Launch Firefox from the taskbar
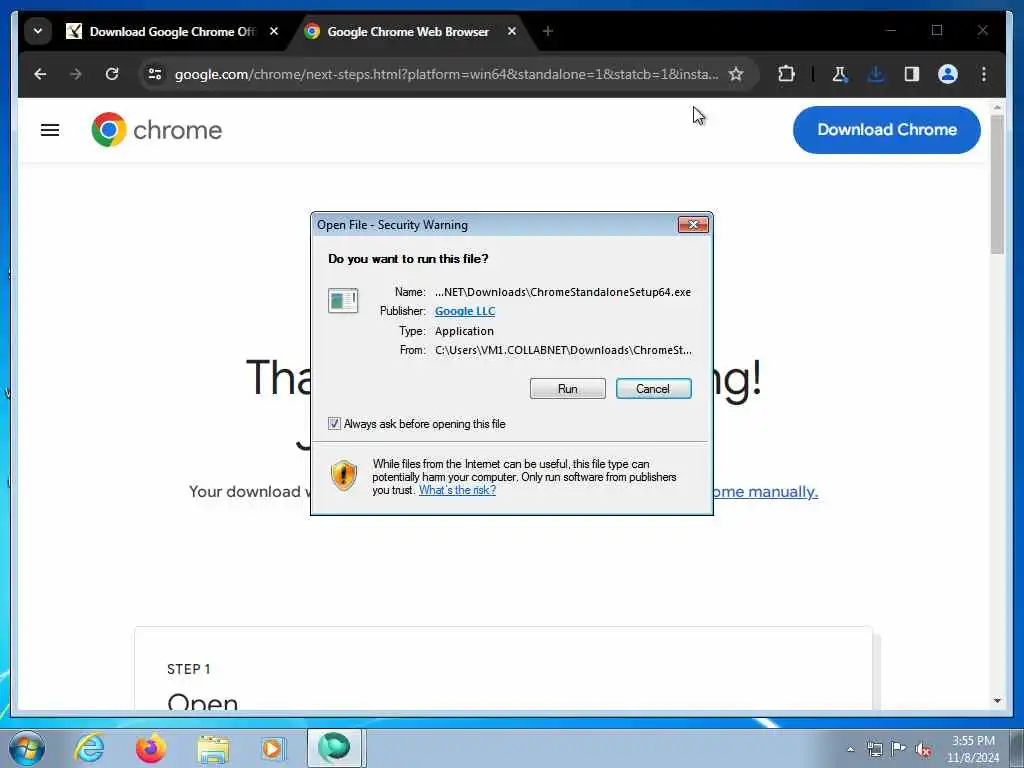This screenshot has height=768, width=1024. pyautogui.click(x=151, y=748)
